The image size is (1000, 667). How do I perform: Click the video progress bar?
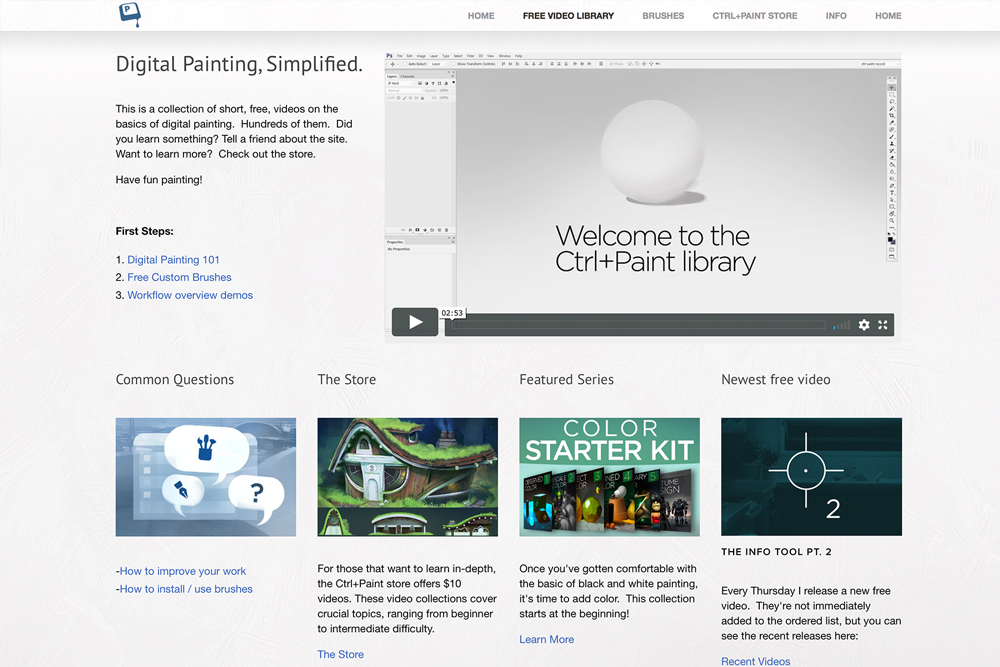point(639,325)
